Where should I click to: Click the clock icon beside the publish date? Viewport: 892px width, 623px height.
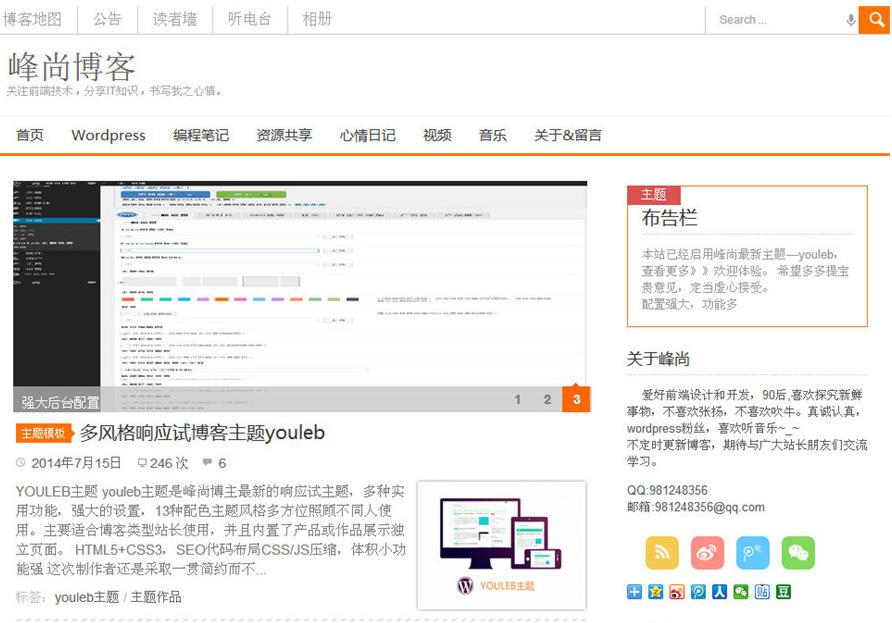pos(20,463)
